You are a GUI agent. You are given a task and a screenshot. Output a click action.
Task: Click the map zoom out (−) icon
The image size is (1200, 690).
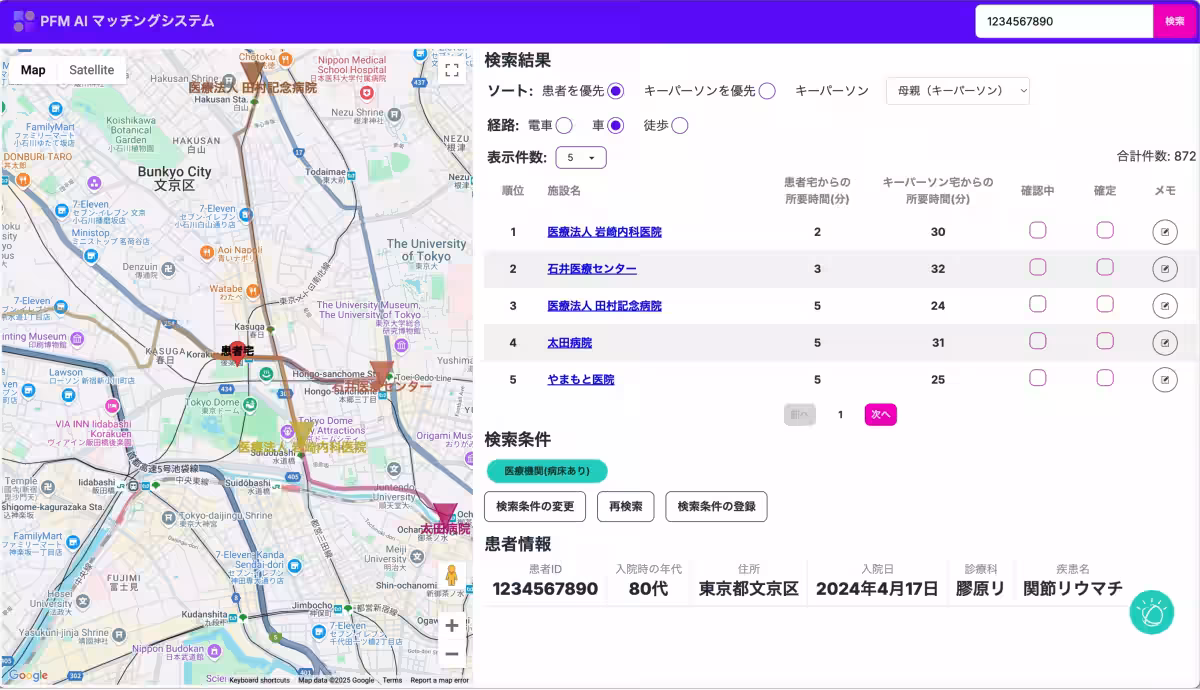click(x=451, y=653)
